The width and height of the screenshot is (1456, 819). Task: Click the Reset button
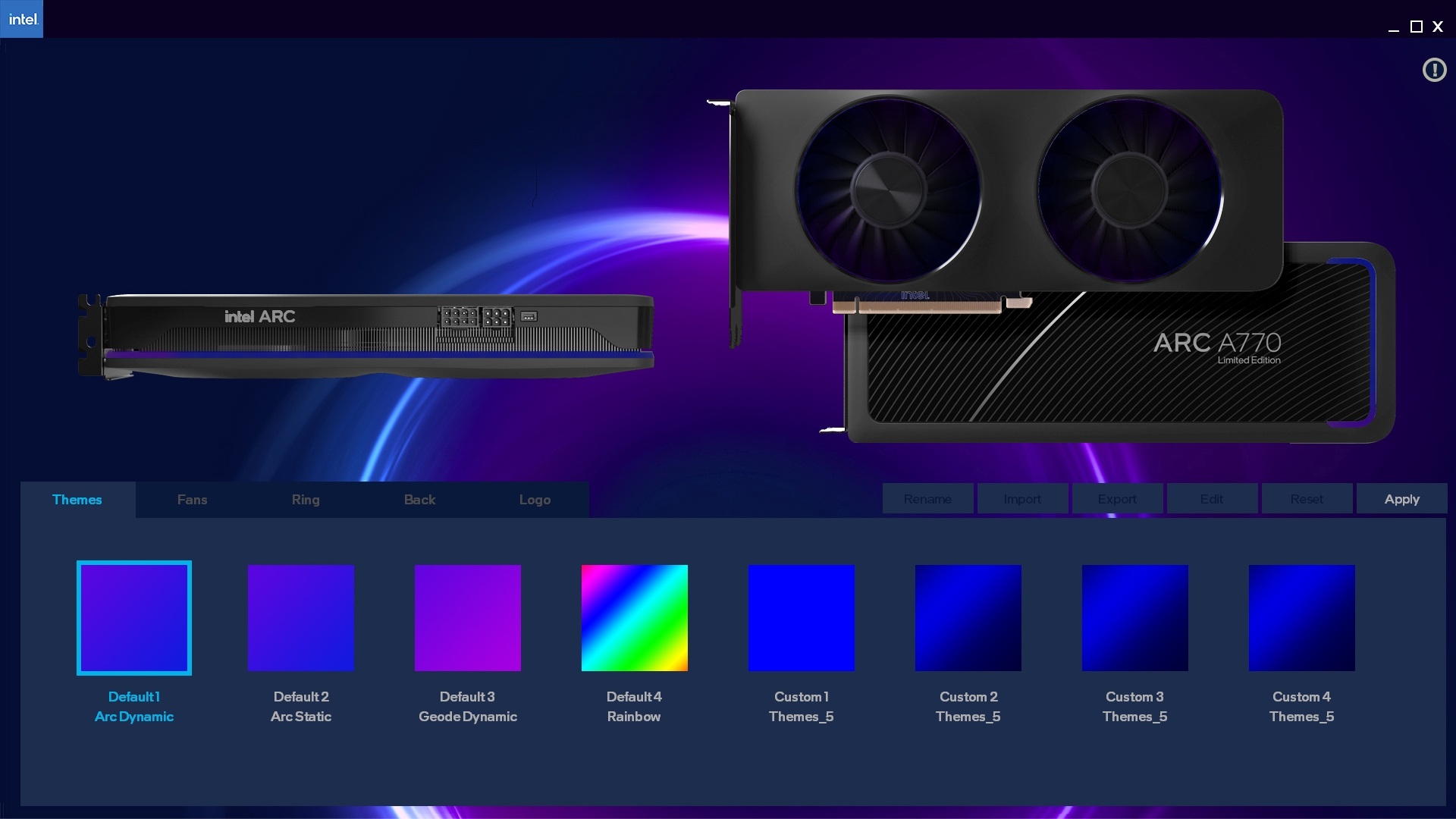point(1307,499)
